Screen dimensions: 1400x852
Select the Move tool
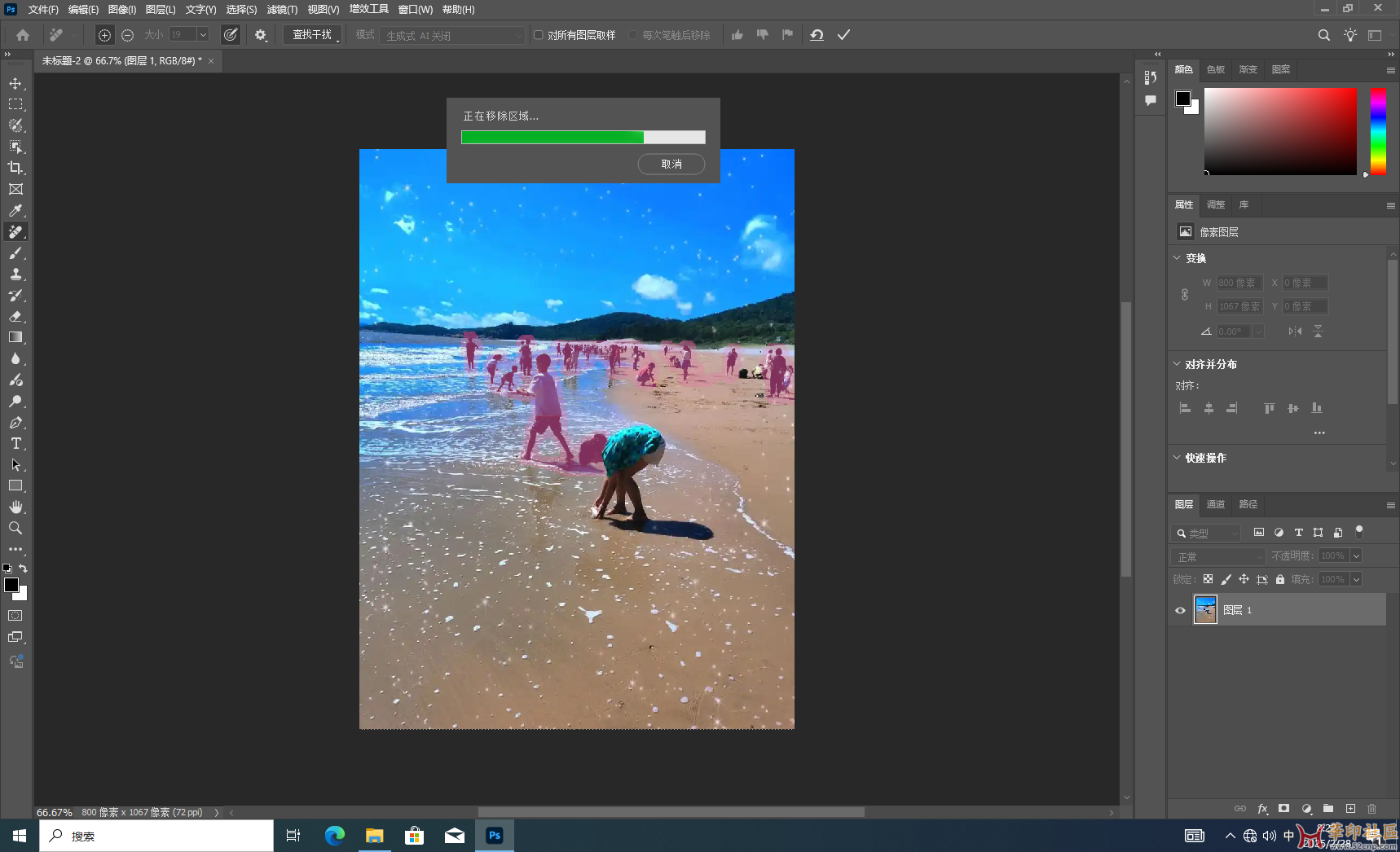(x=15, y=83)
